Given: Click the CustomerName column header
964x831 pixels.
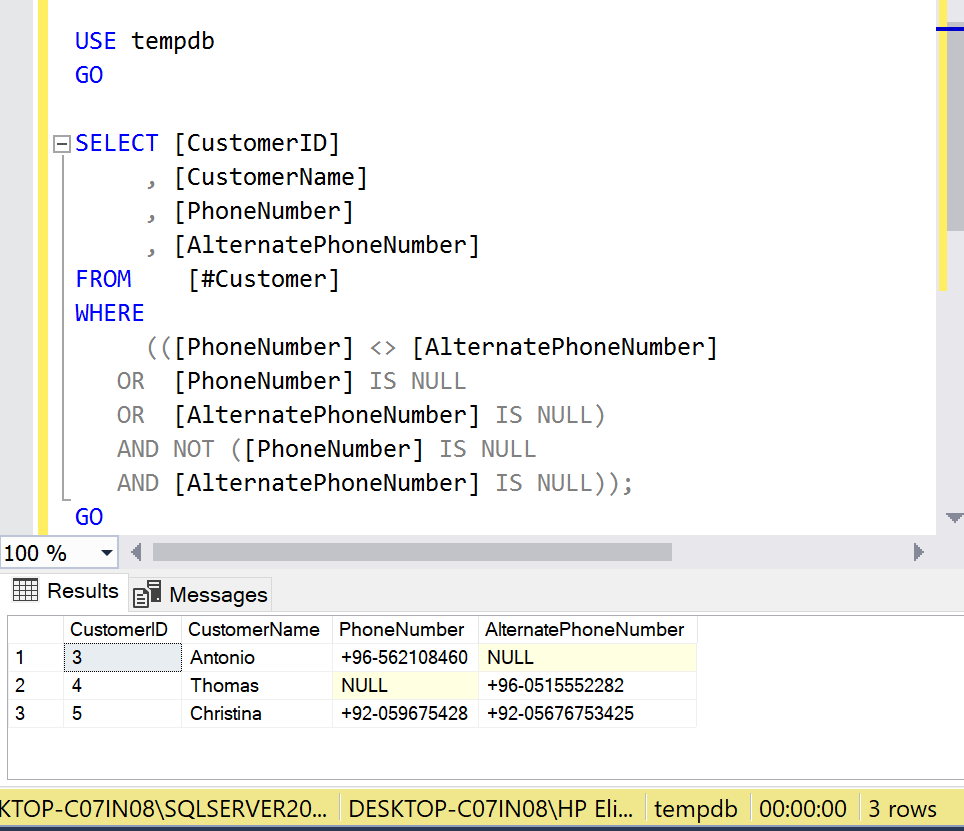Looking at the screenshot, I should click(254, 629).
